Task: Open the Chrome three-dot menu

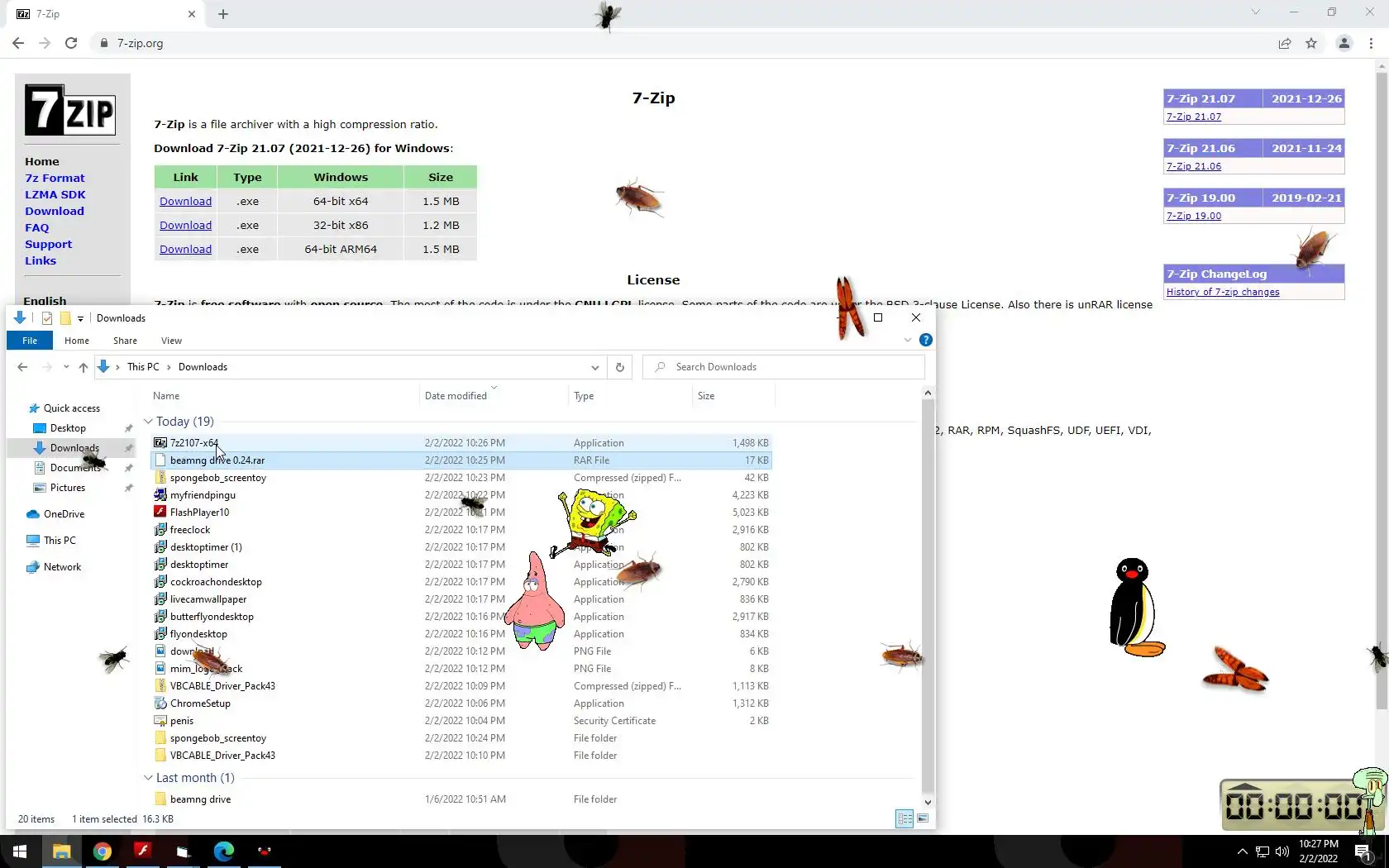Action: (x=1372, y=43)
